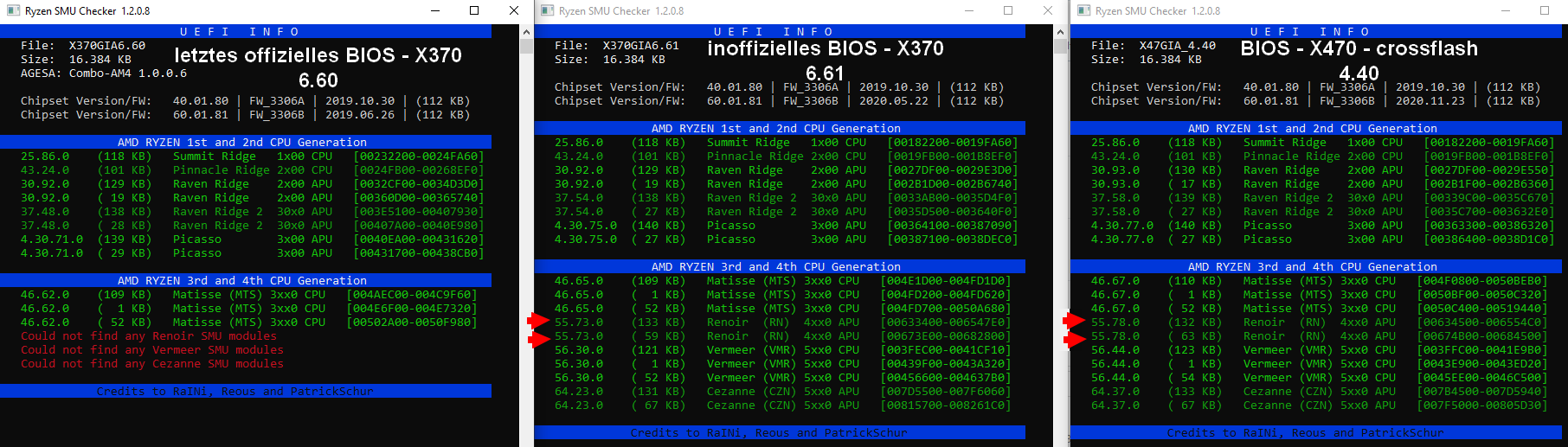The image size is (1568, 447).
Task: Click app icon in X47GIA_4.40 window title bar
Action: point(1083,11)
